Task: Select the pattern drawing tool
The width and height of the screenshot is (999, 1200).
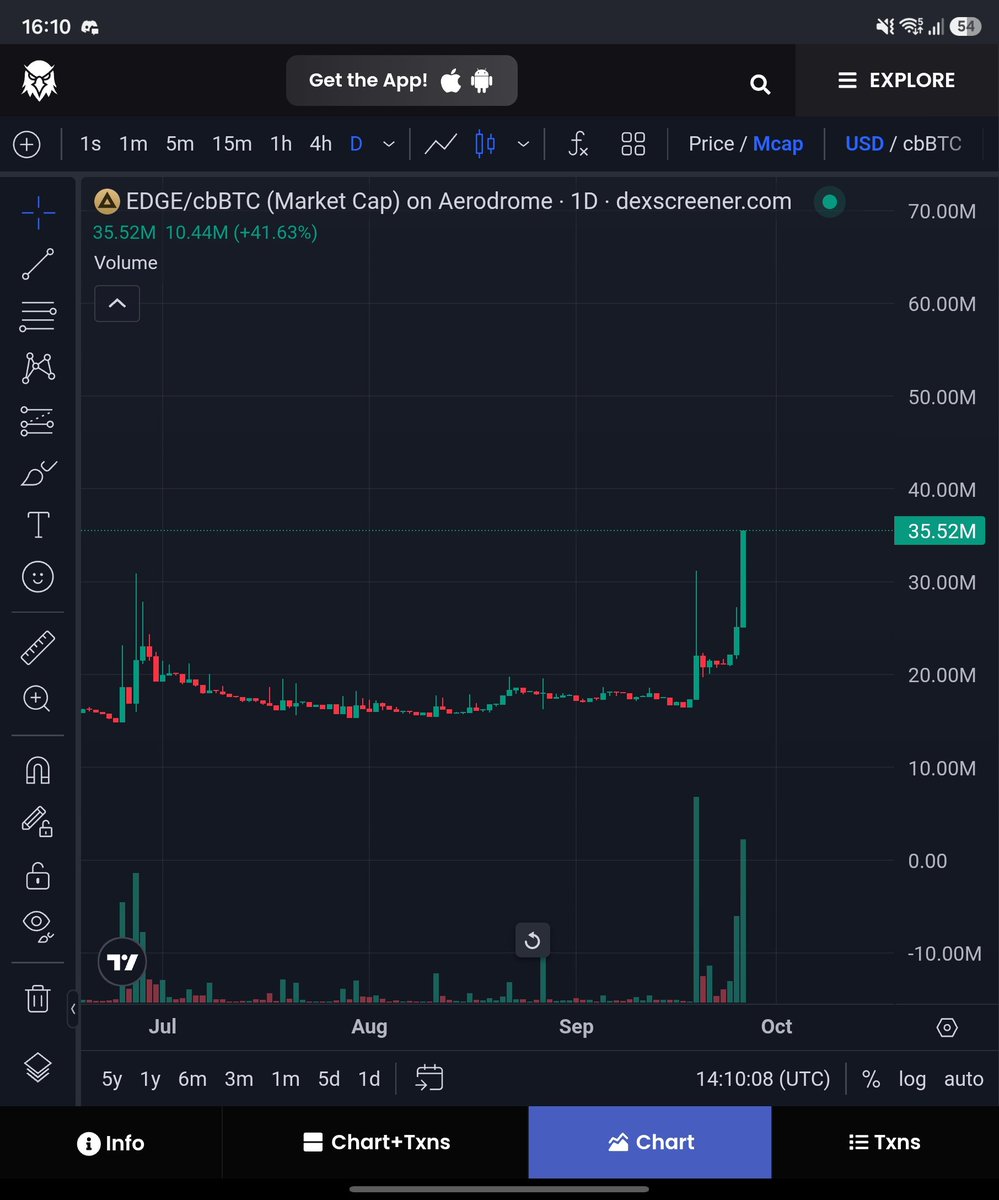Action: (x=38, y=368)
